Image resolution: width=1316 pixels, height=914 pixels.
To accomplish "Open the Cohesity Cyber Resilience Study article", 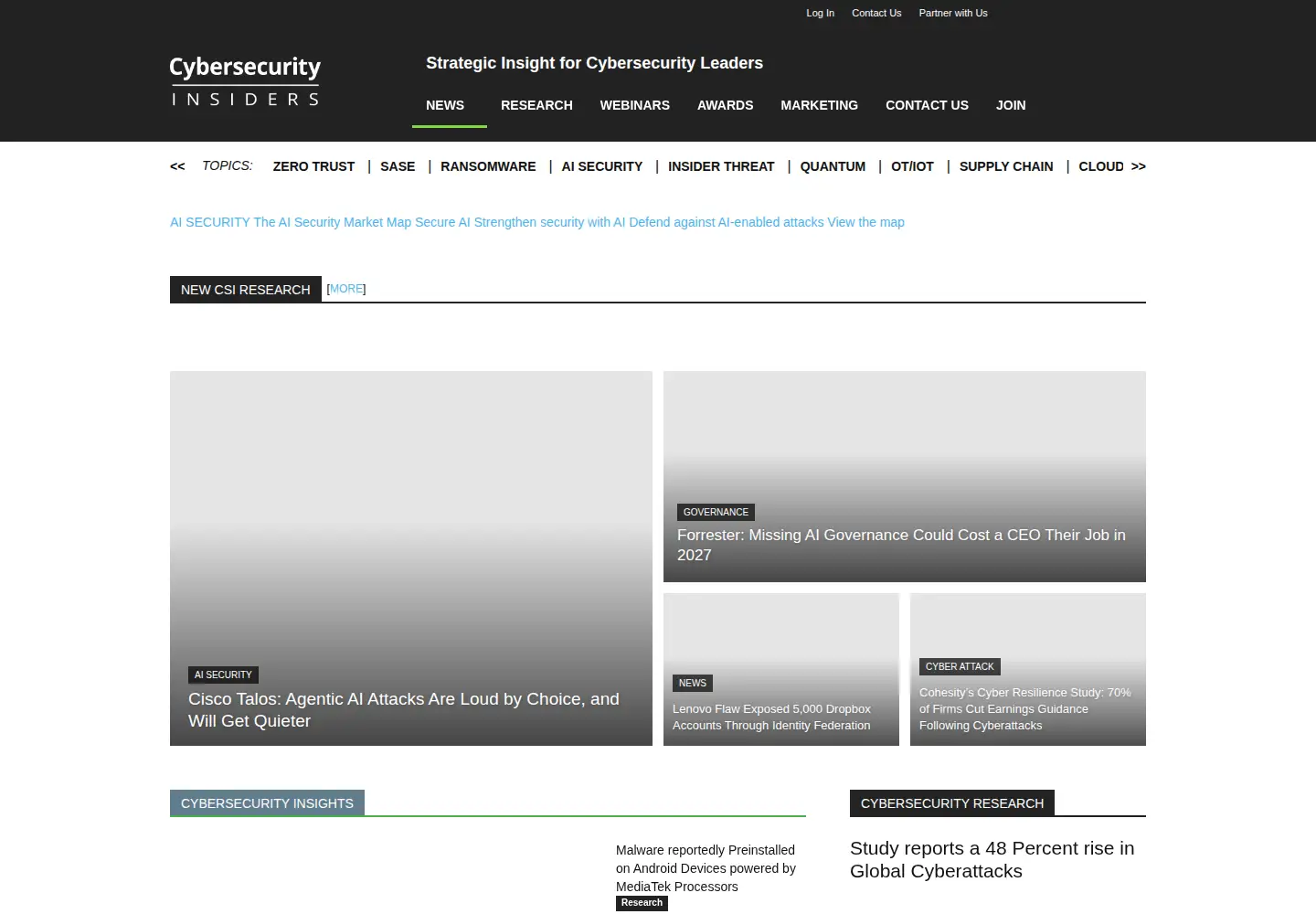I will point(1024,709).
